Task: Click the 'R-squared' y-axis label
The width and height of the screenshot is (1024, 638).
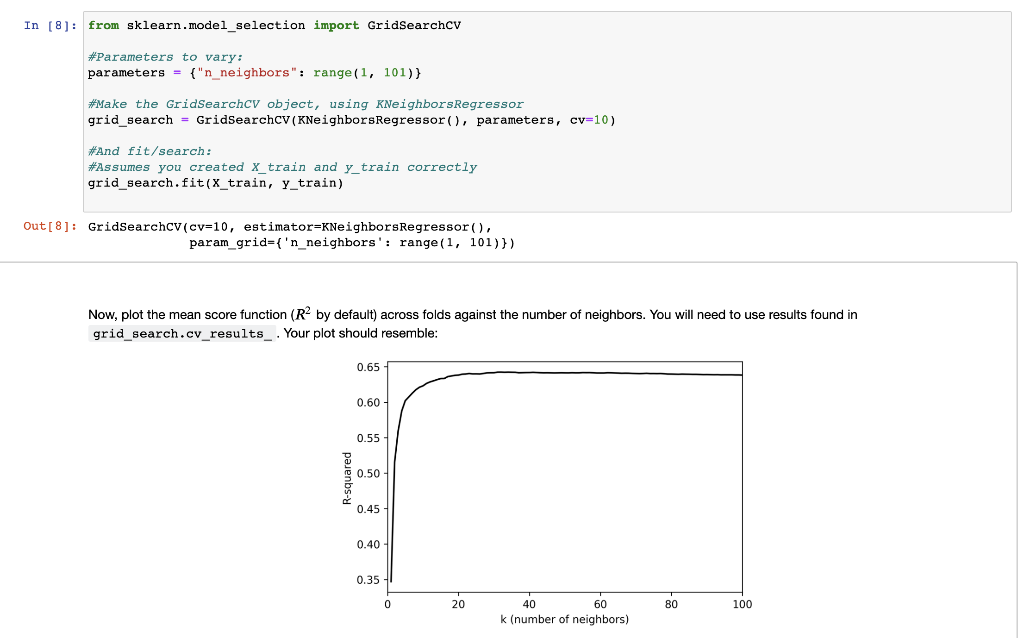Action: 347,478
